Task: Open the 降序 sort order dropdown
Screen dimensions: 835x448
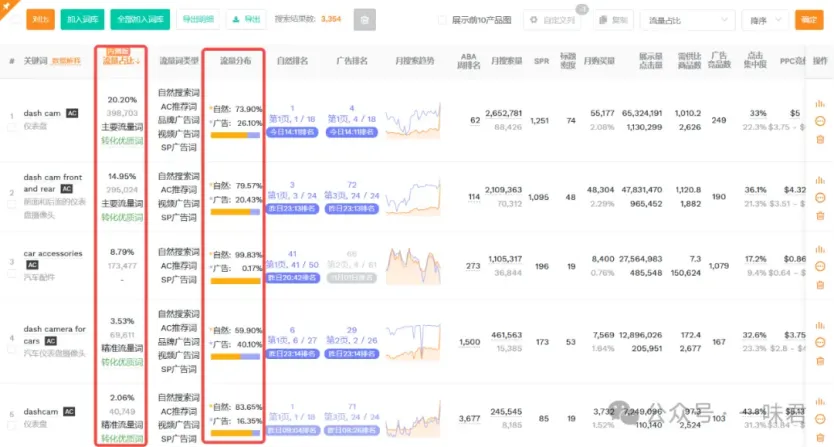Action: pos(765,20)
